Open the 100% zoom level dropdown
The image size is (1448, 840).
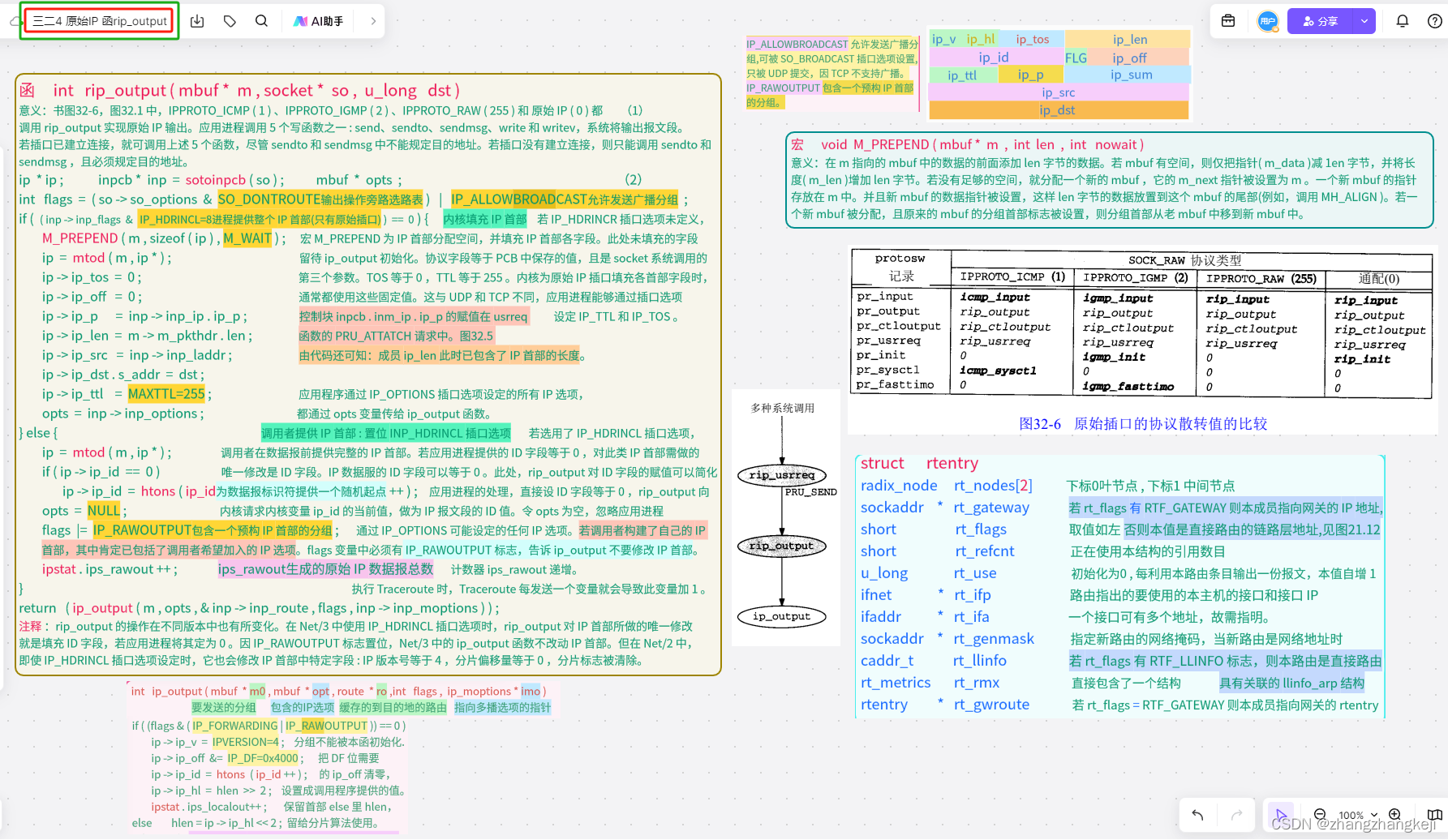coord(1358,815)
